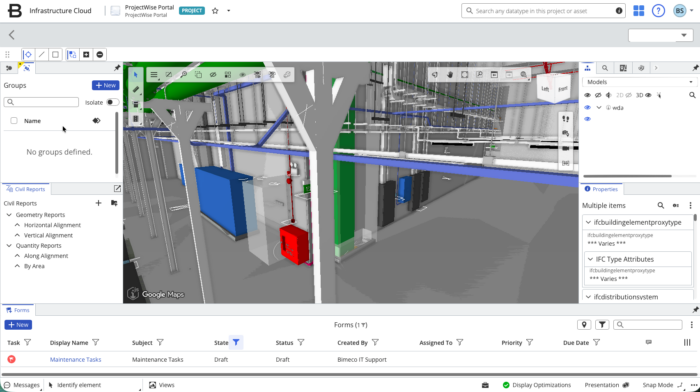Focus the global project search field

pos(543,11)
